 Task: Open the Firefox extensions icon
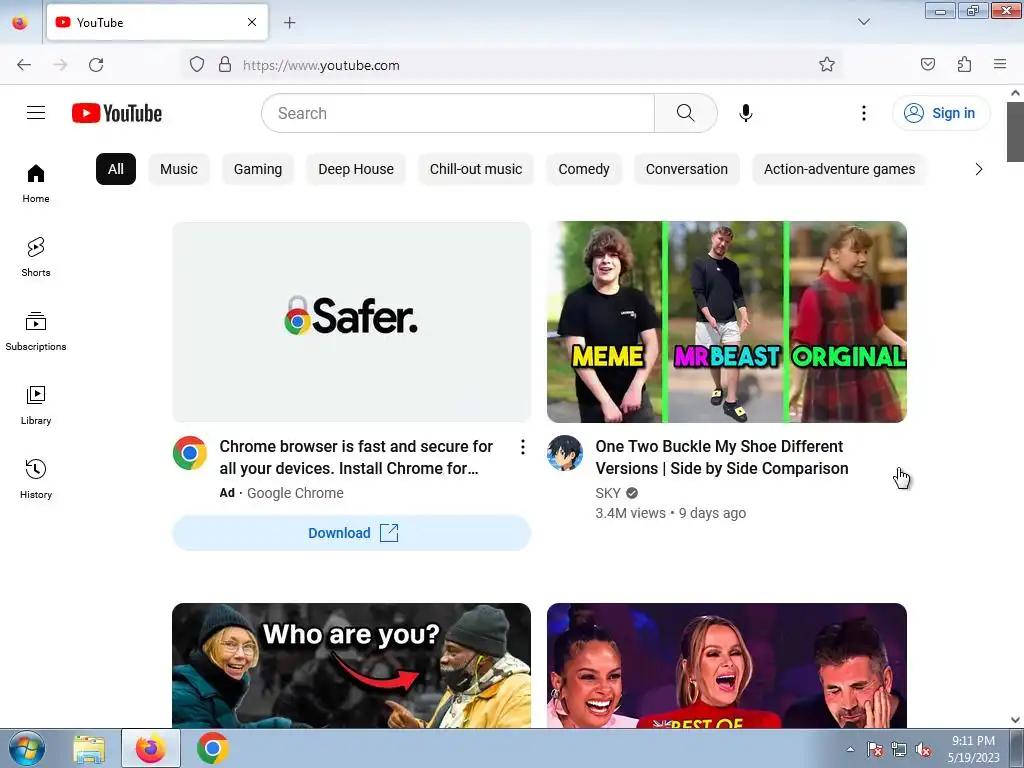click(964, 64)
